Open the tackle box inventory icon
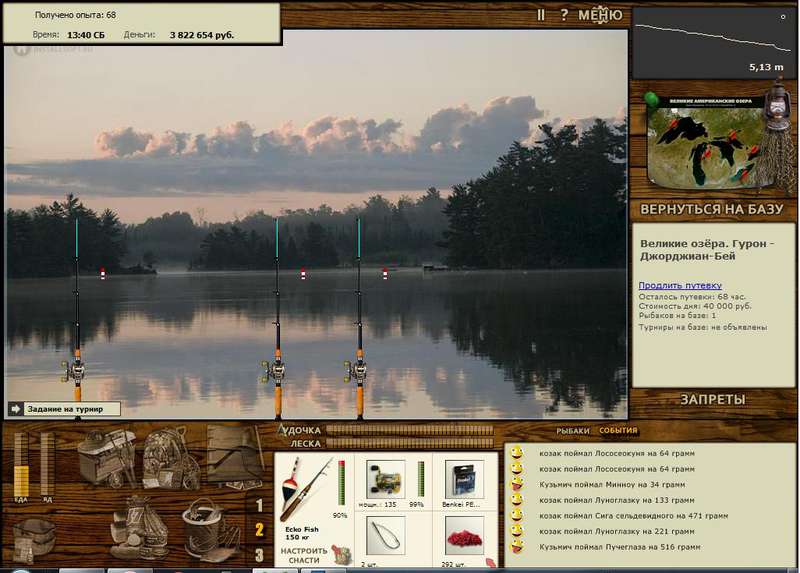This screenshot has width=800, height=573. tap(108, 458)
